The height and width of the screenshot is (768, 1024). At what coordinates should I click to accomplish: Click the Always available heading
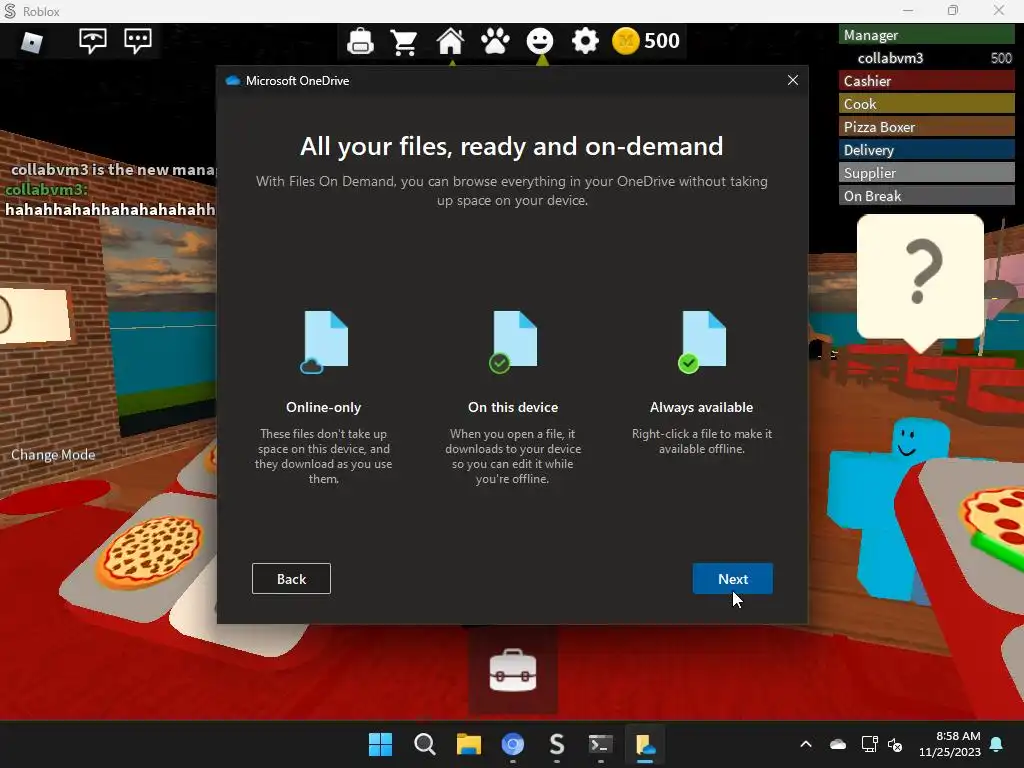click(701, 408)
